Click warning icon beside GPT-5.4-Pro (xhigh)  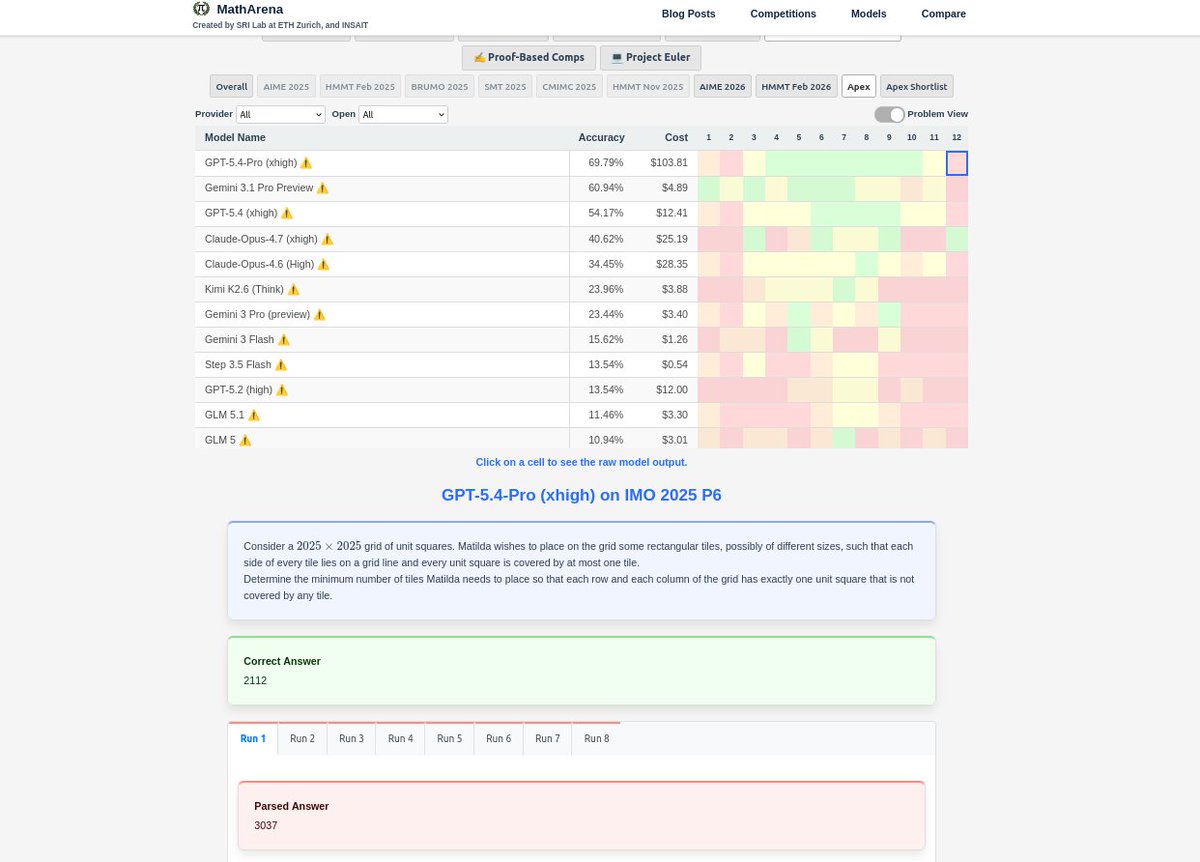306,163
